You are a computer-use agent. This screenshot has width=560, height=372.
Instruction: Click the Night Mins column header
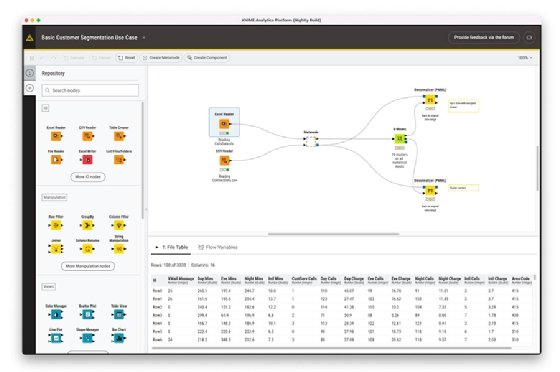(x=254, y=280)
